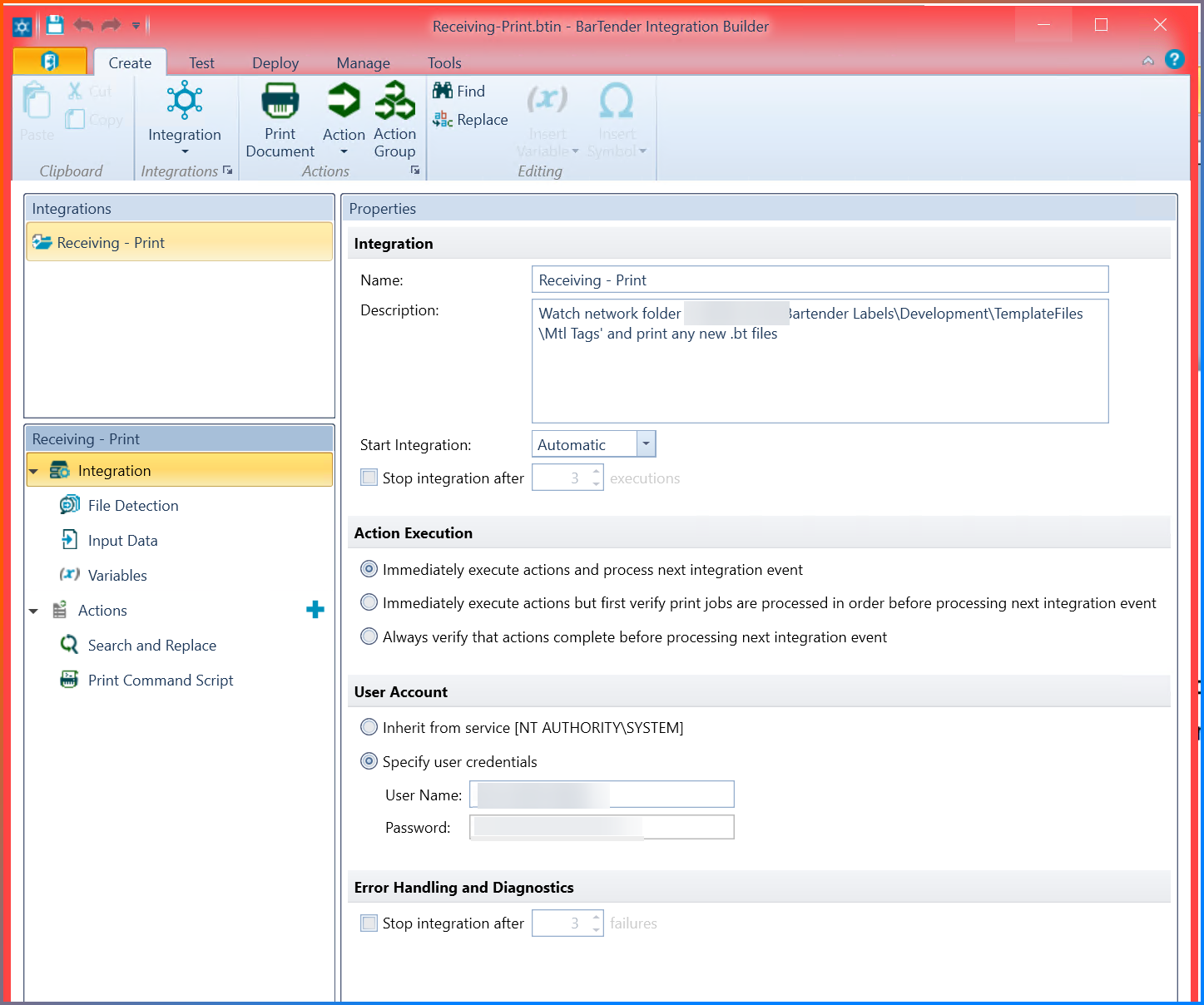Image resolution: width=1204 pixels, height=1005 pixels.
Task: Open File Detection settings
Action: [132, 506]
